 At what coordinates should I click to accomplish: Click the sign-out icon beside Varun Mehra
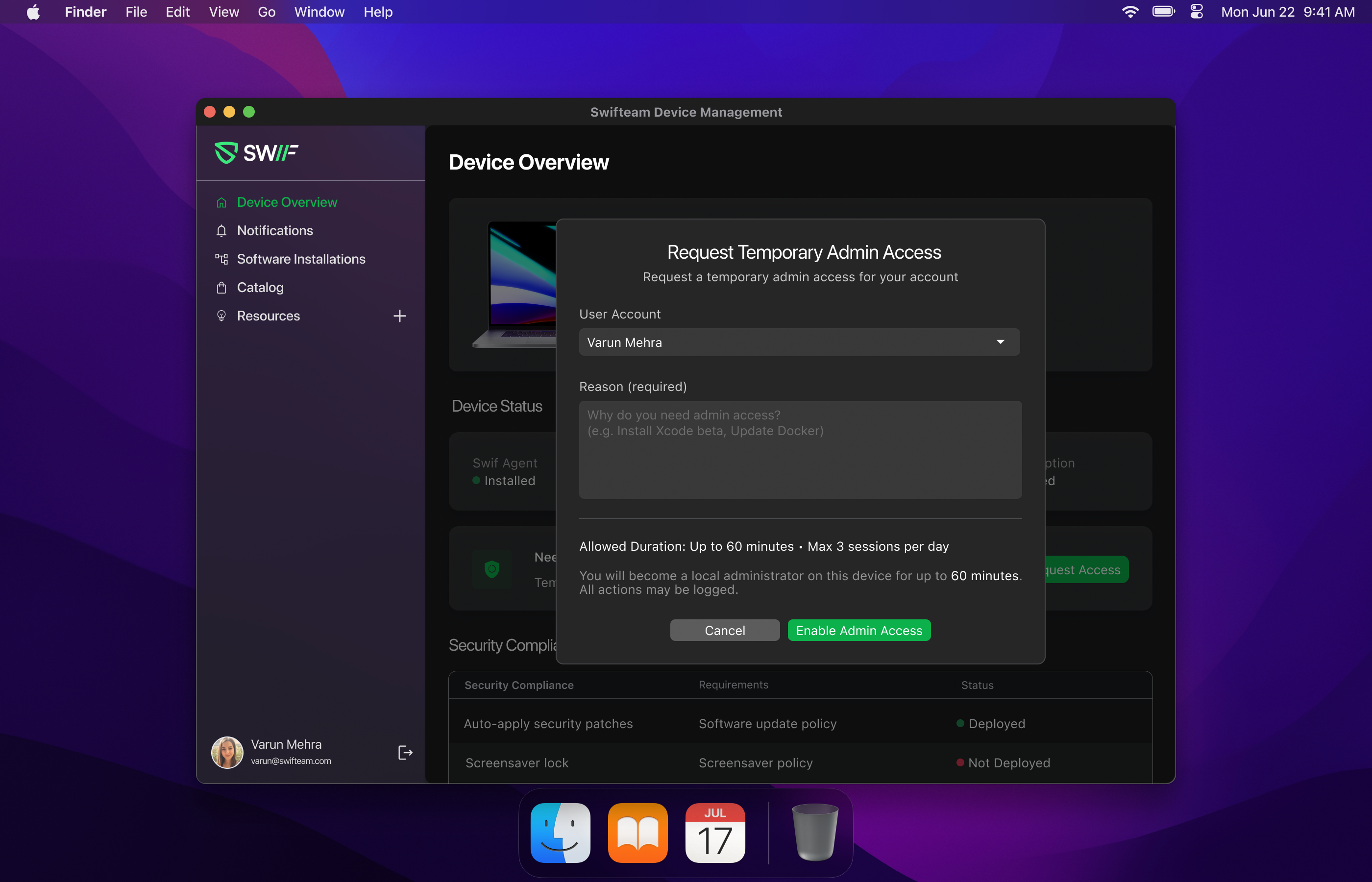click(405, 753)
